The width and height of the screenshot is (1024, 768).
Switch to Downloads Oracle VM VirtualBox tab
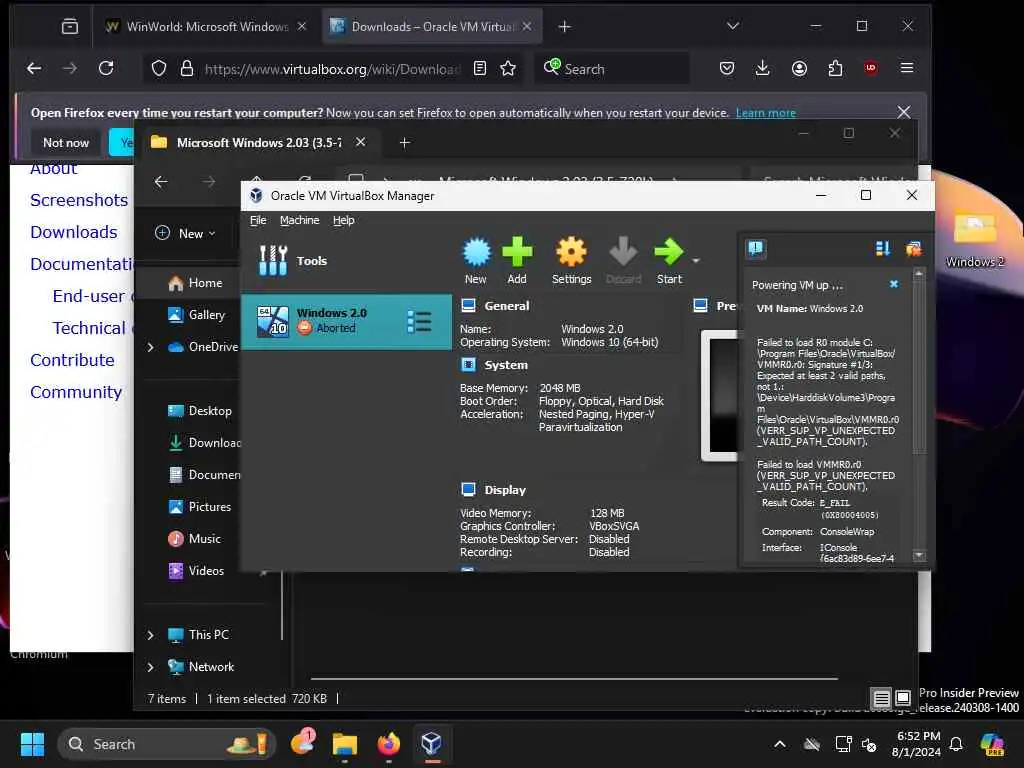click(x=432, y=27)
